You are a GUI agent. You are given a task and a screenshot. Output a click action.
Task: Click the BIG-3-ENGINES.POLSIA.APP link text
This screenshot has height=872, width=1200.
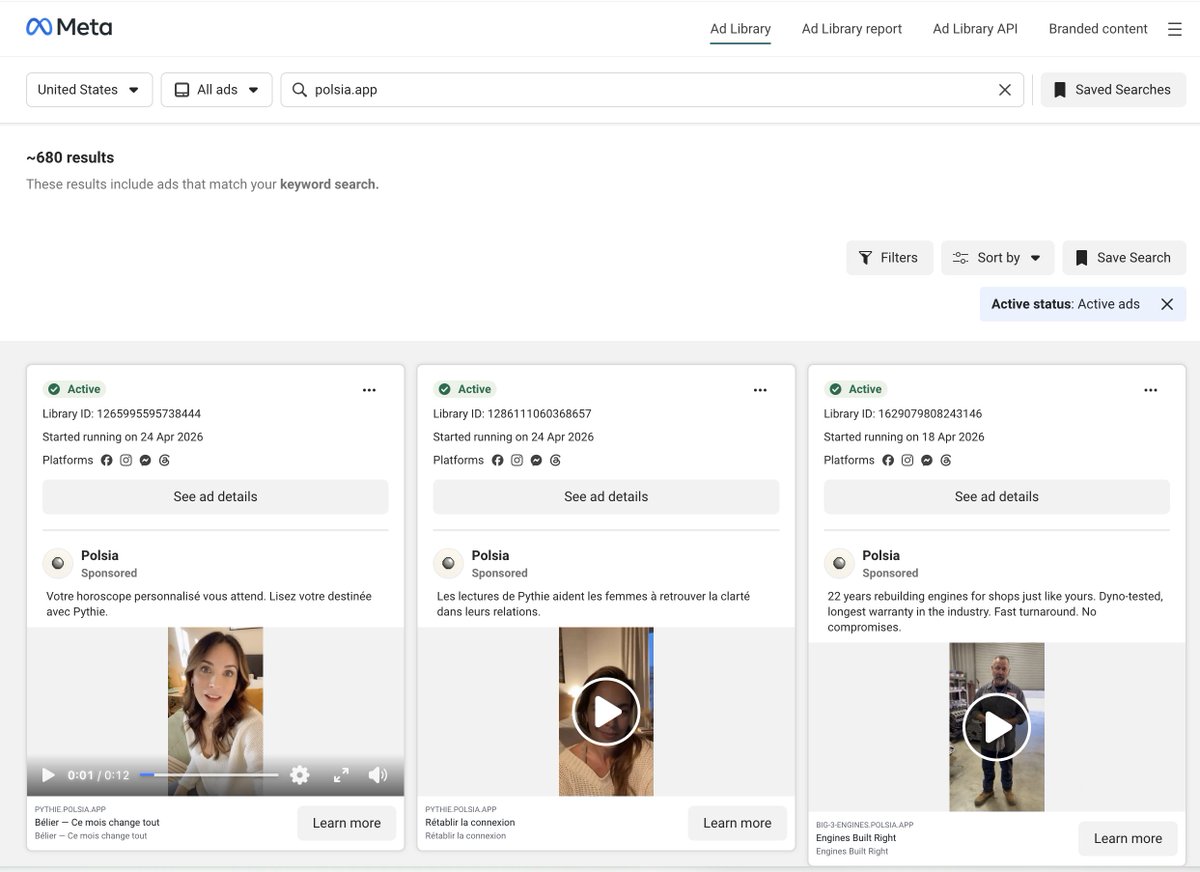click(865, 825)
